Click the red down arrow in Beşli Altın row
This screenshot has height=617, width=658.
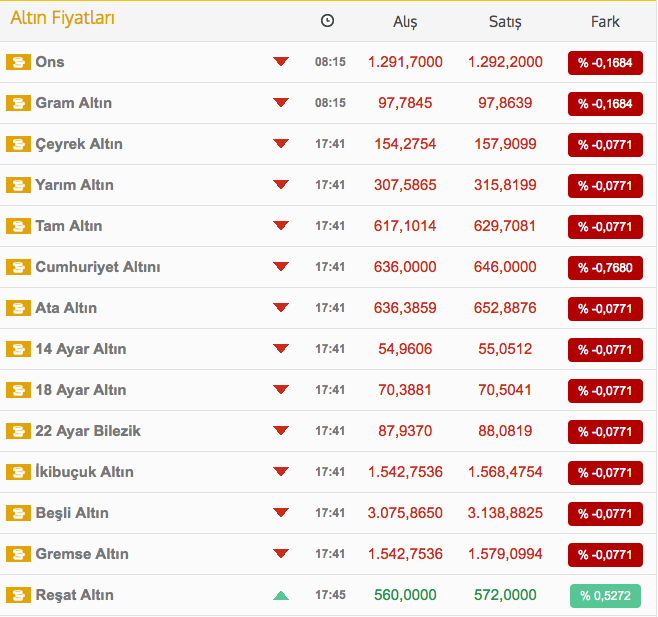(281, 513)
